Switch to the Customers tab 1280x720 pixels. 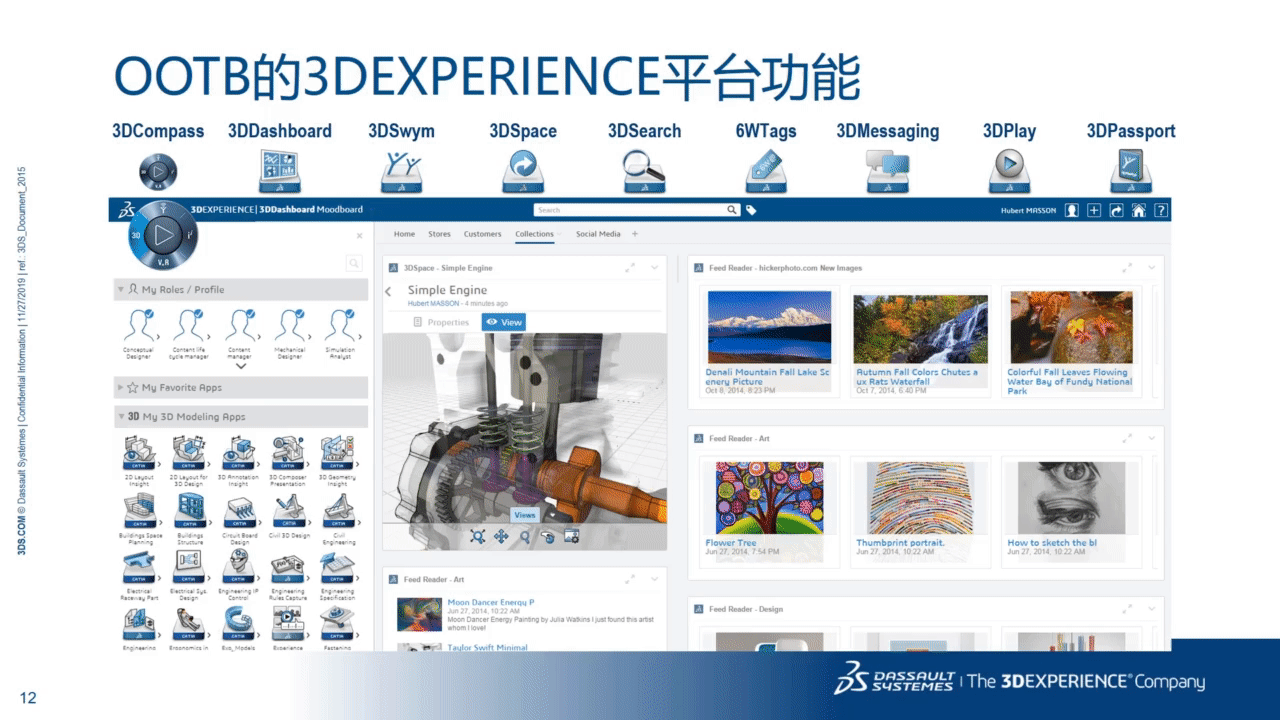[483, 234]
